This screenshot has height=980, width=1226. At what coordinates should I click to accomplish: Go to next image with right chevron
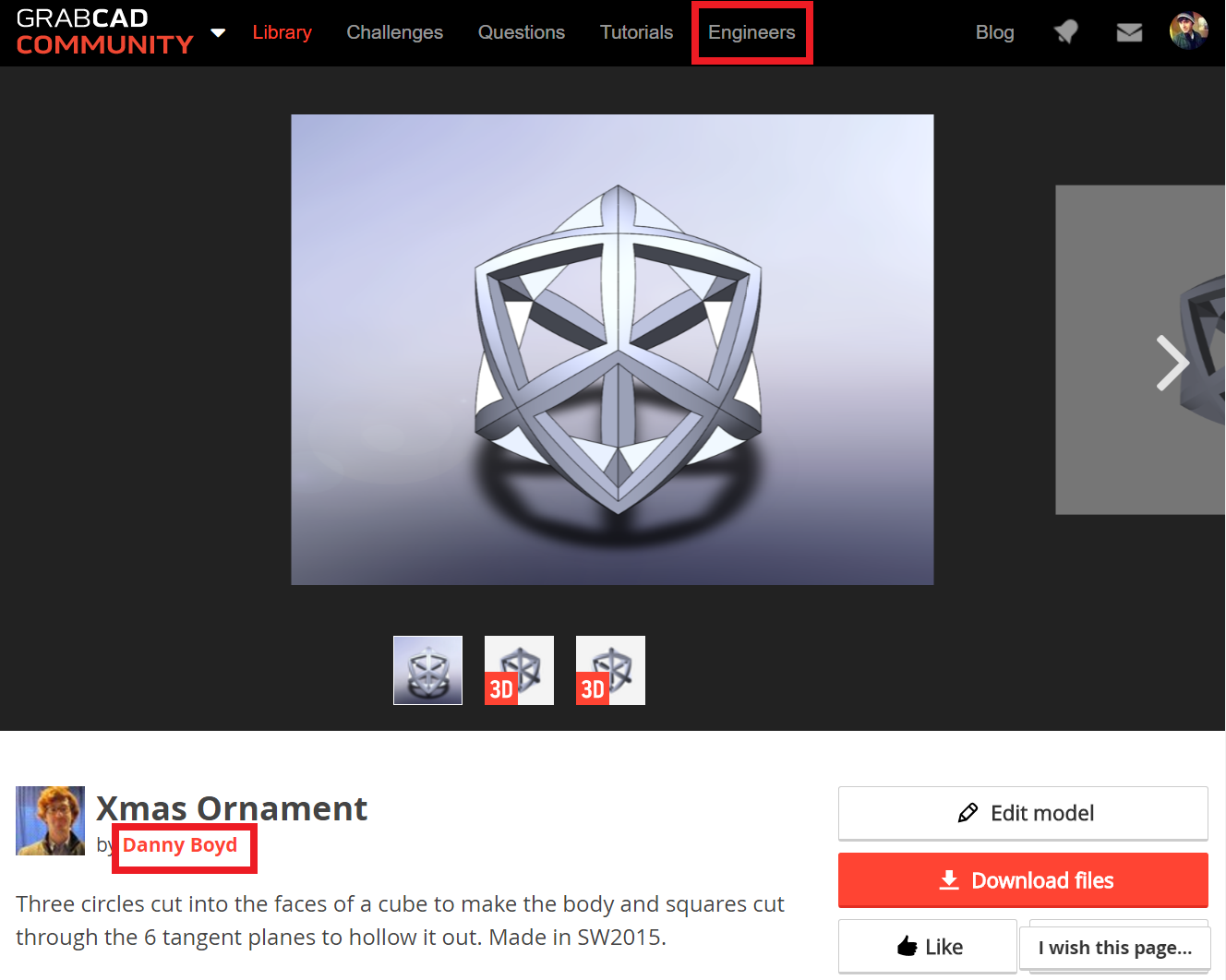[1172, 363]
